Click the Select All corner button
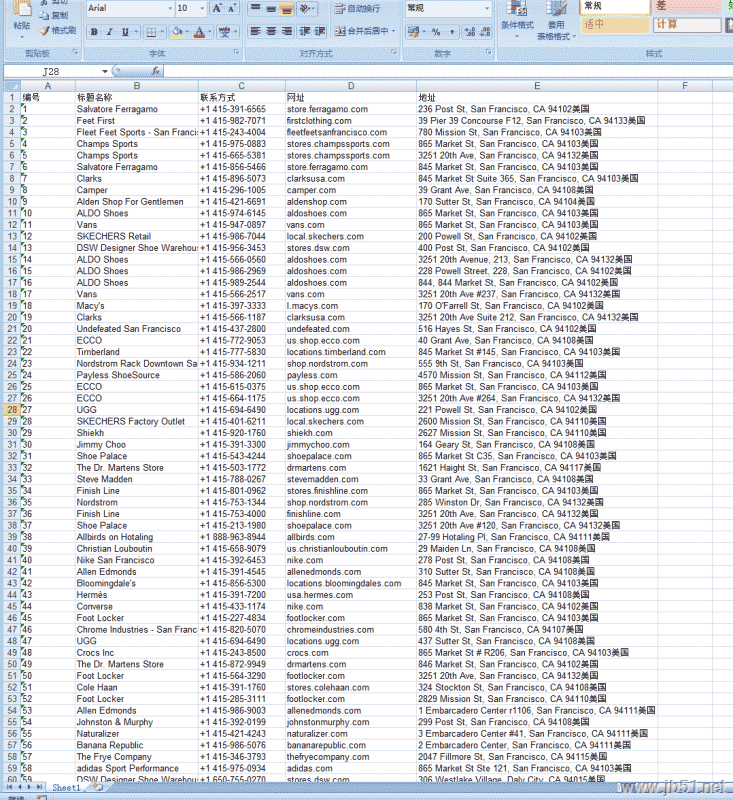This screenshot has height=800, width=733. click(x=12, y=86)
